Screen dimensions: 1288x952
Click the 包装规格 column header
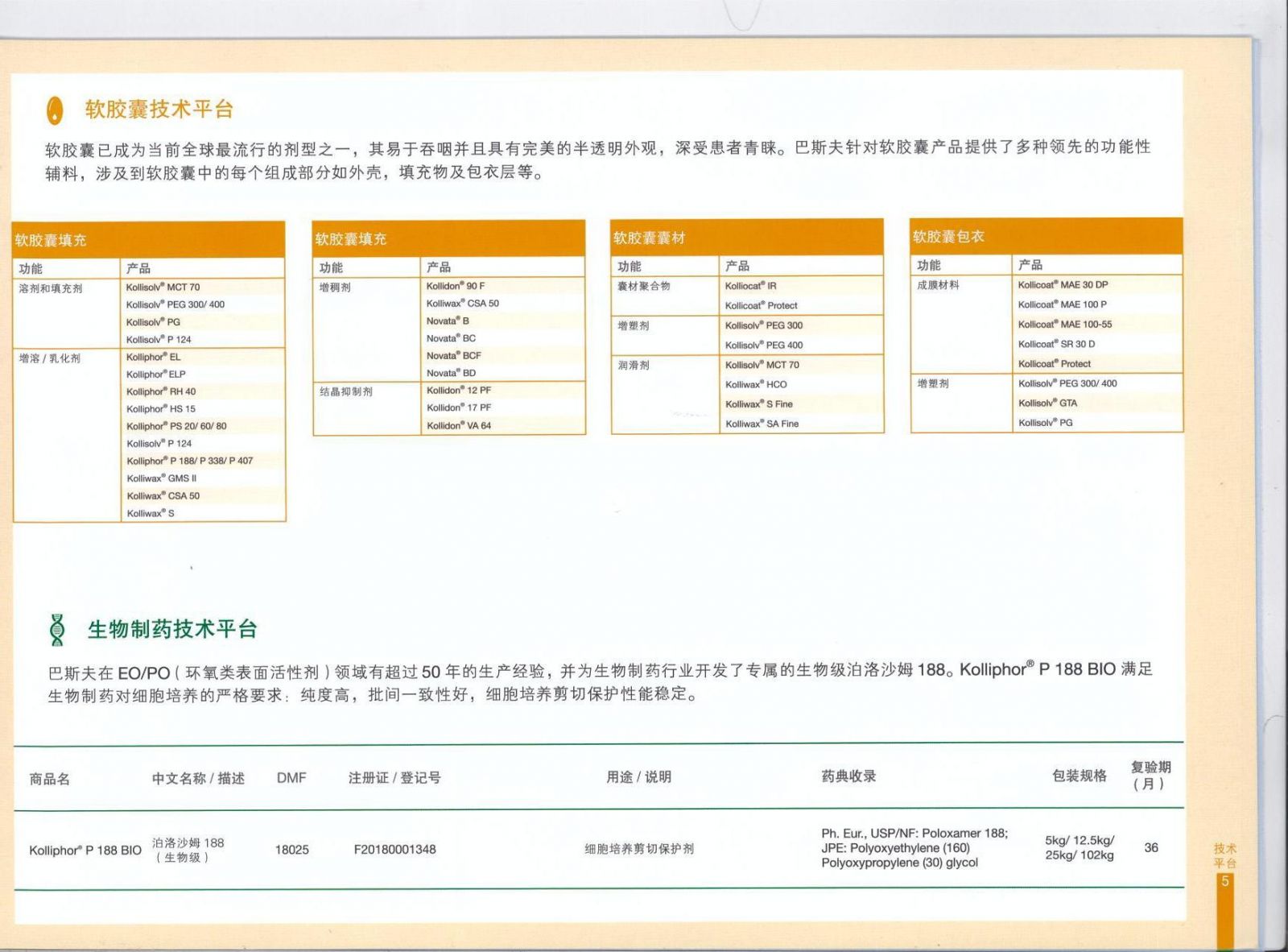tap(1080, 775)
